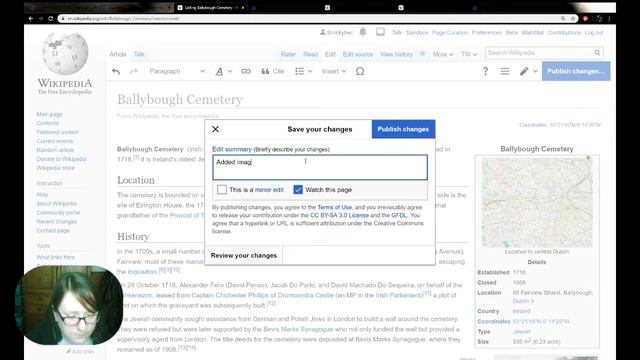Open the Sandbox link

click(x=417, y=33)
